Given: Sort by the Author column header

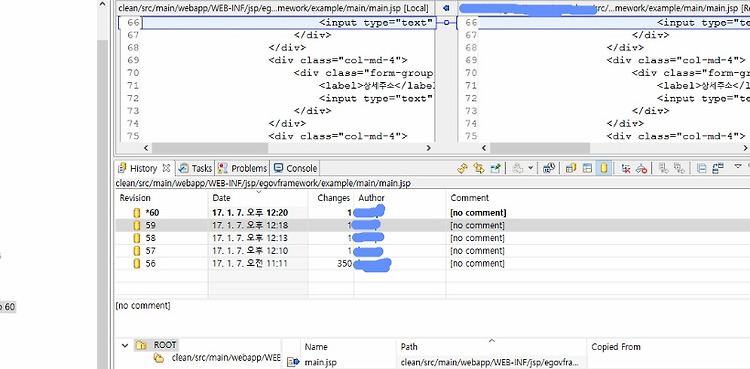Looking at the screenshot, I should coord(399,198).
